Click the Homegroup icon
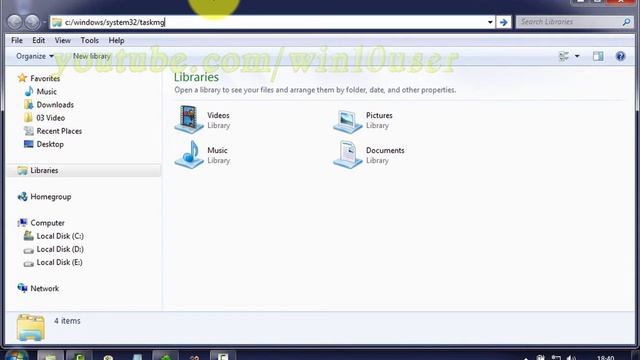 (22, 197)
